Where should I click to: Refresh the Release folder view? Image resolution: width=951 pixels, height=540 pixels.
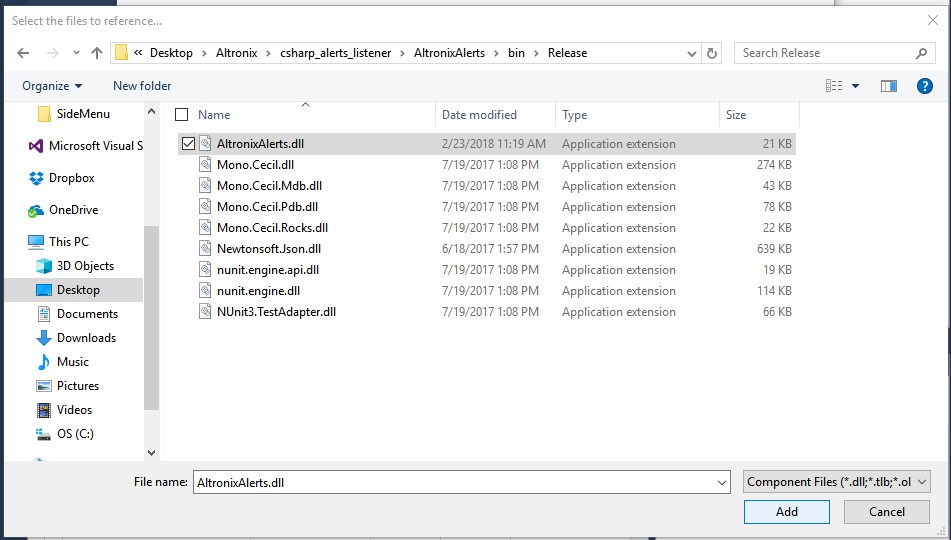tap(712, 53)
